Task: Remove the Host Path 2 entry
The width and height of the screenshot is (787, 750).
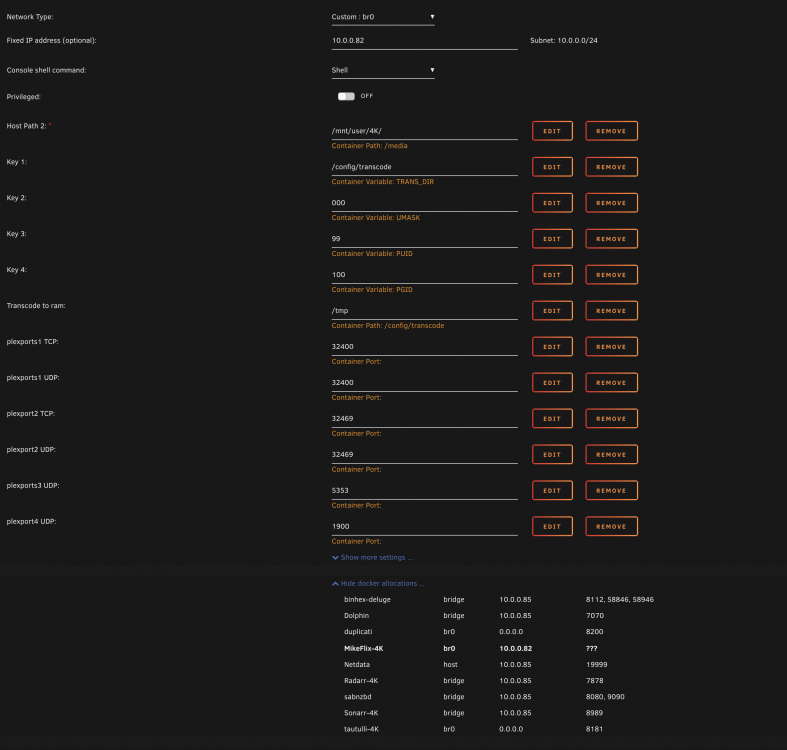Action: [x=611, y=131]
